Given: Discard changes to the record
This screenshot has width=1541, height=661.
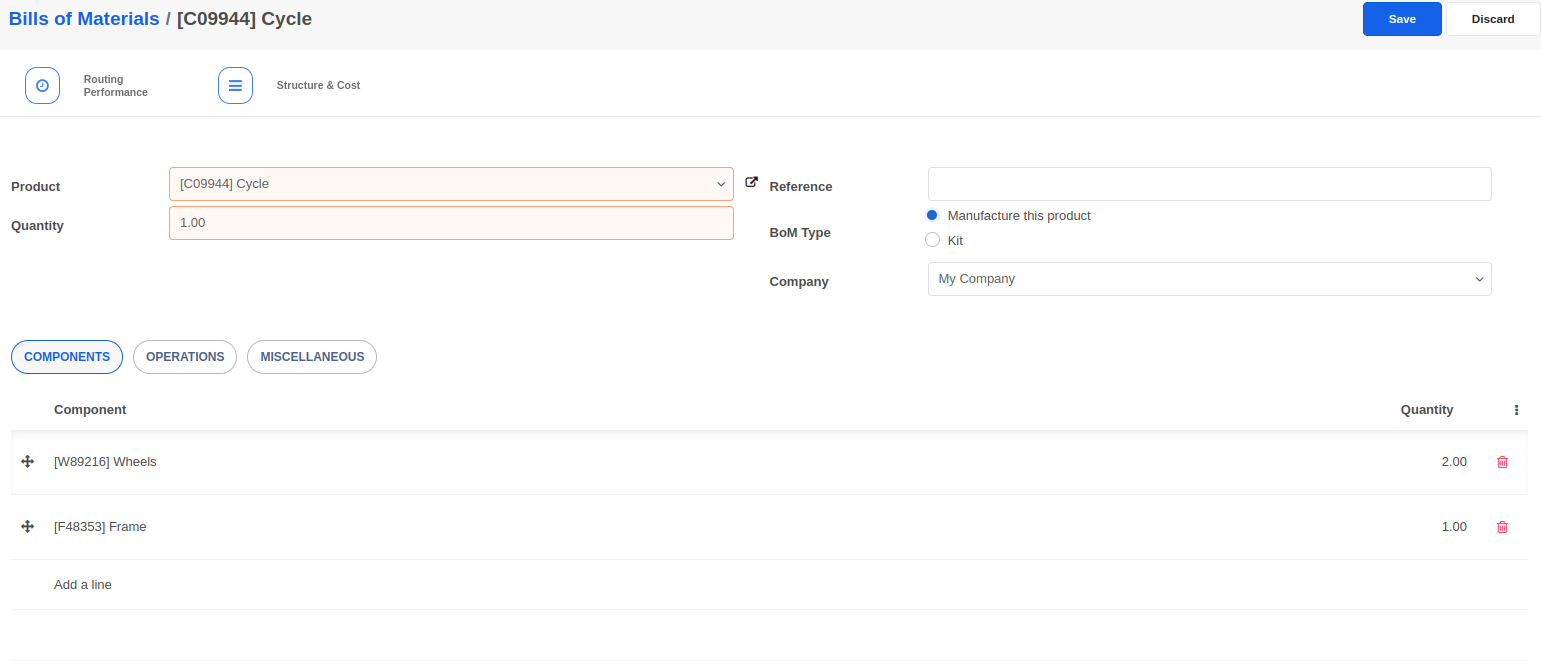Looking at the screenshot, I should 1492,19.
